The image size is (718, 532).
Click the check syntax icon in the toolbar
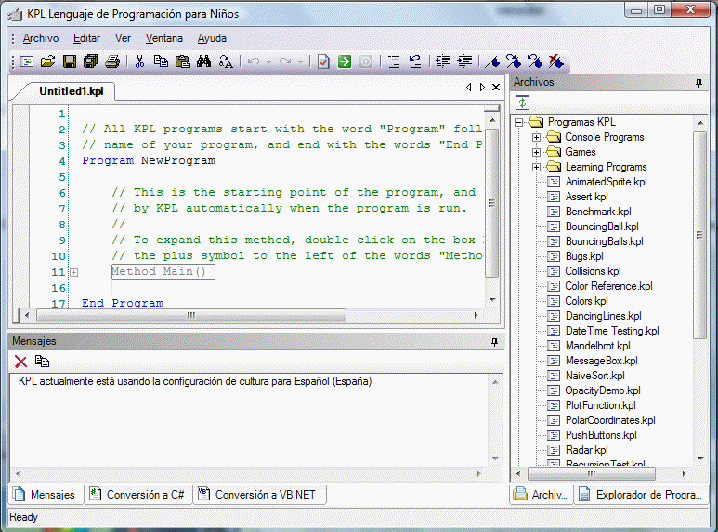click(x=323, y=61)
